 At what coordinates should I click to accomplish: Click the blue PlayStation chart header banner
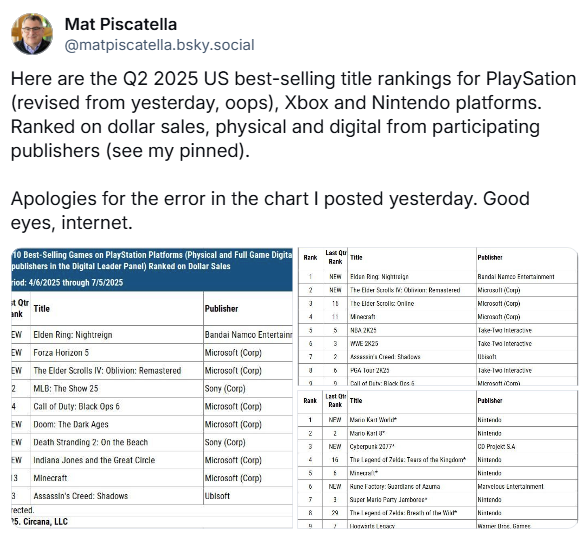(x=152, y=269)
